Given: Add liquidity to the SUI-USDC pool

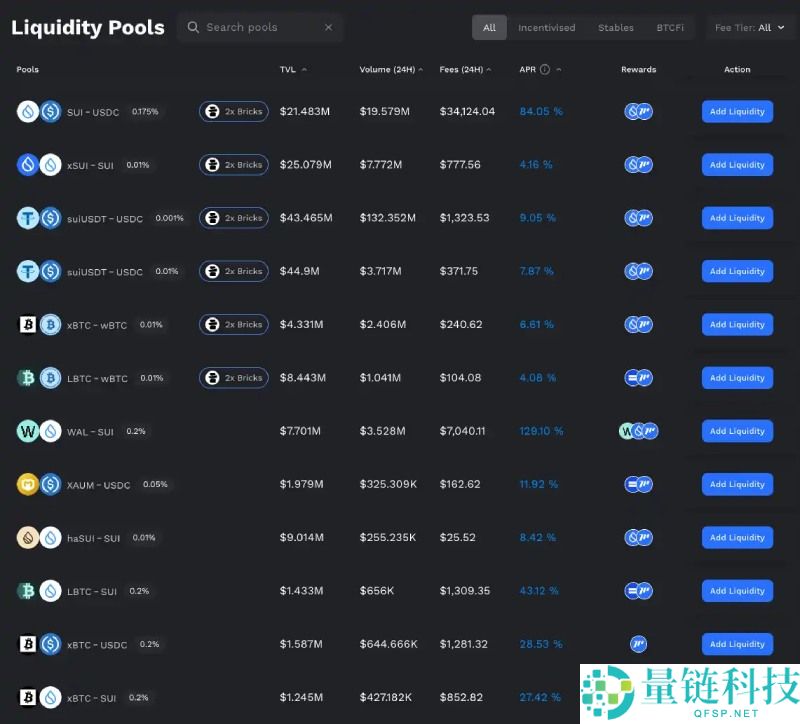Looking at the screenshot, I should pos(737,111).
